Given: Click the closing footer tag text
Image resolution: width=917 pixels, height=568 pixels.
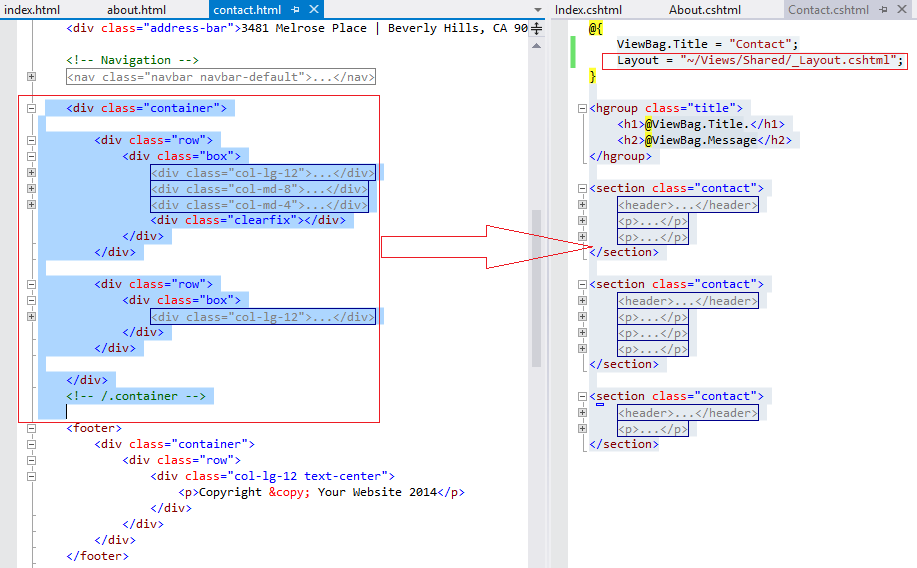Looking at the screenshot, I should tap(97, 556).
